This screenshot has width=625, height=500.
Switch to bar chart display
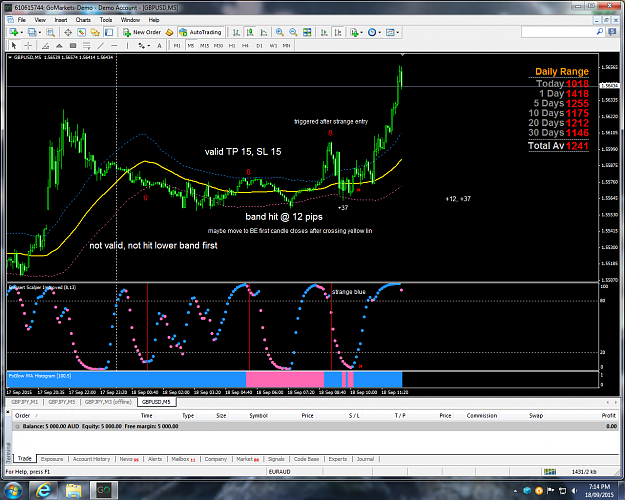tap(236, 32)
